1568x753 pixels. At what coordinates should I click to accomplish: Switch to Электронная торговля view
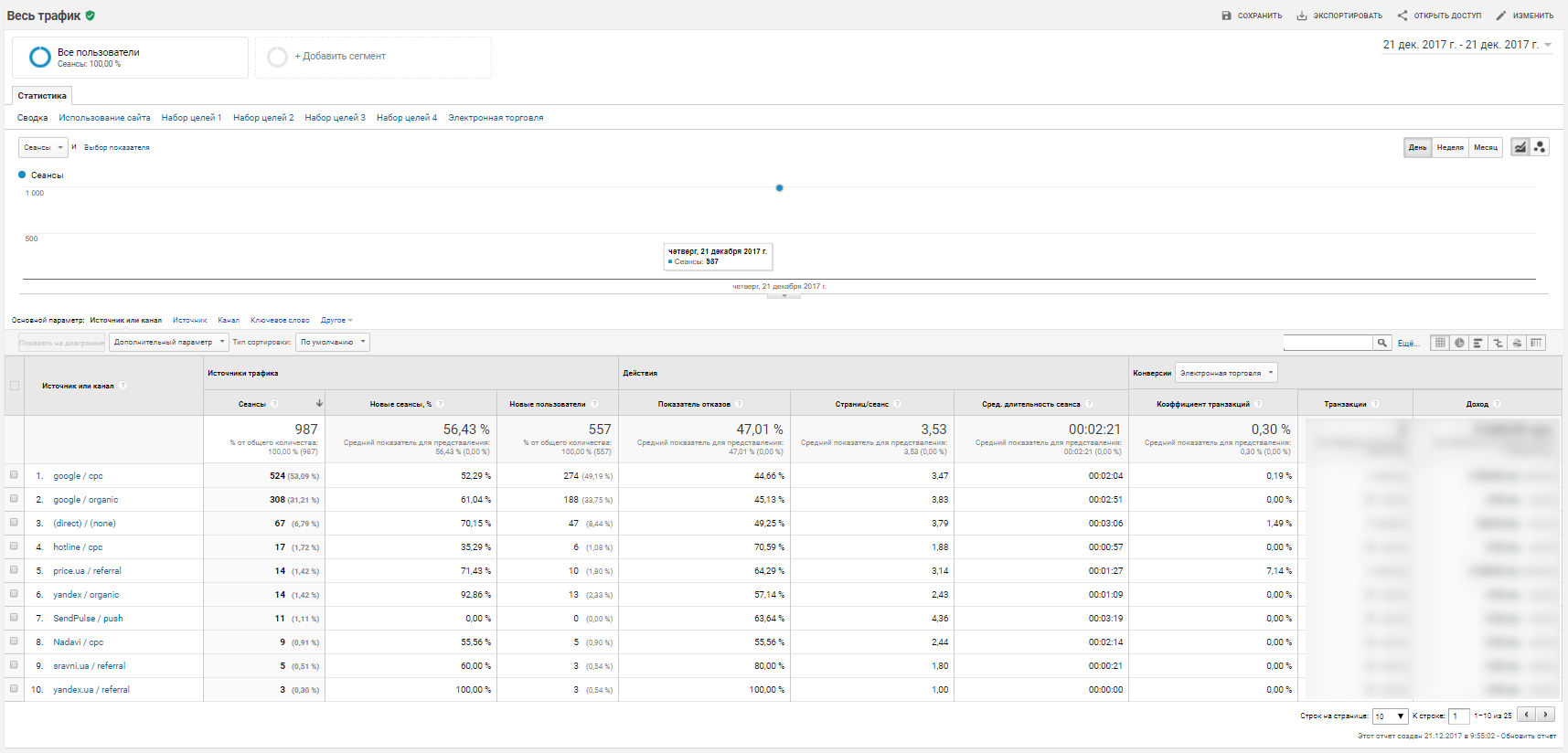[x=496, y=118]
